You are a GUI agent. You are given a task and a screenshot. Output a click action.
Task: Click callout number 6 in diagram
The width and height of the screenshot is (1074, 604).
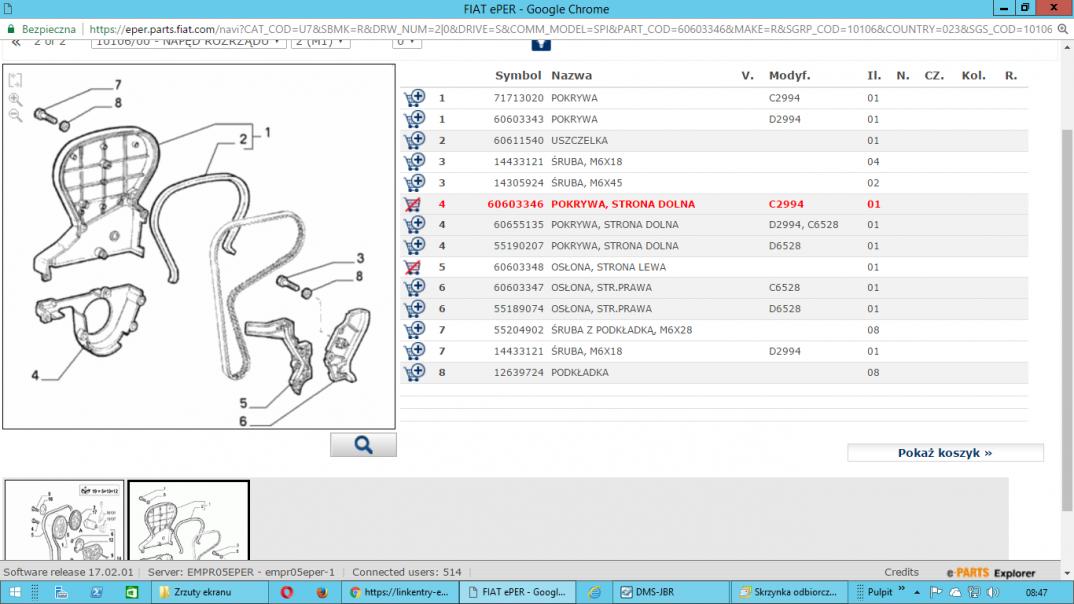242,422
